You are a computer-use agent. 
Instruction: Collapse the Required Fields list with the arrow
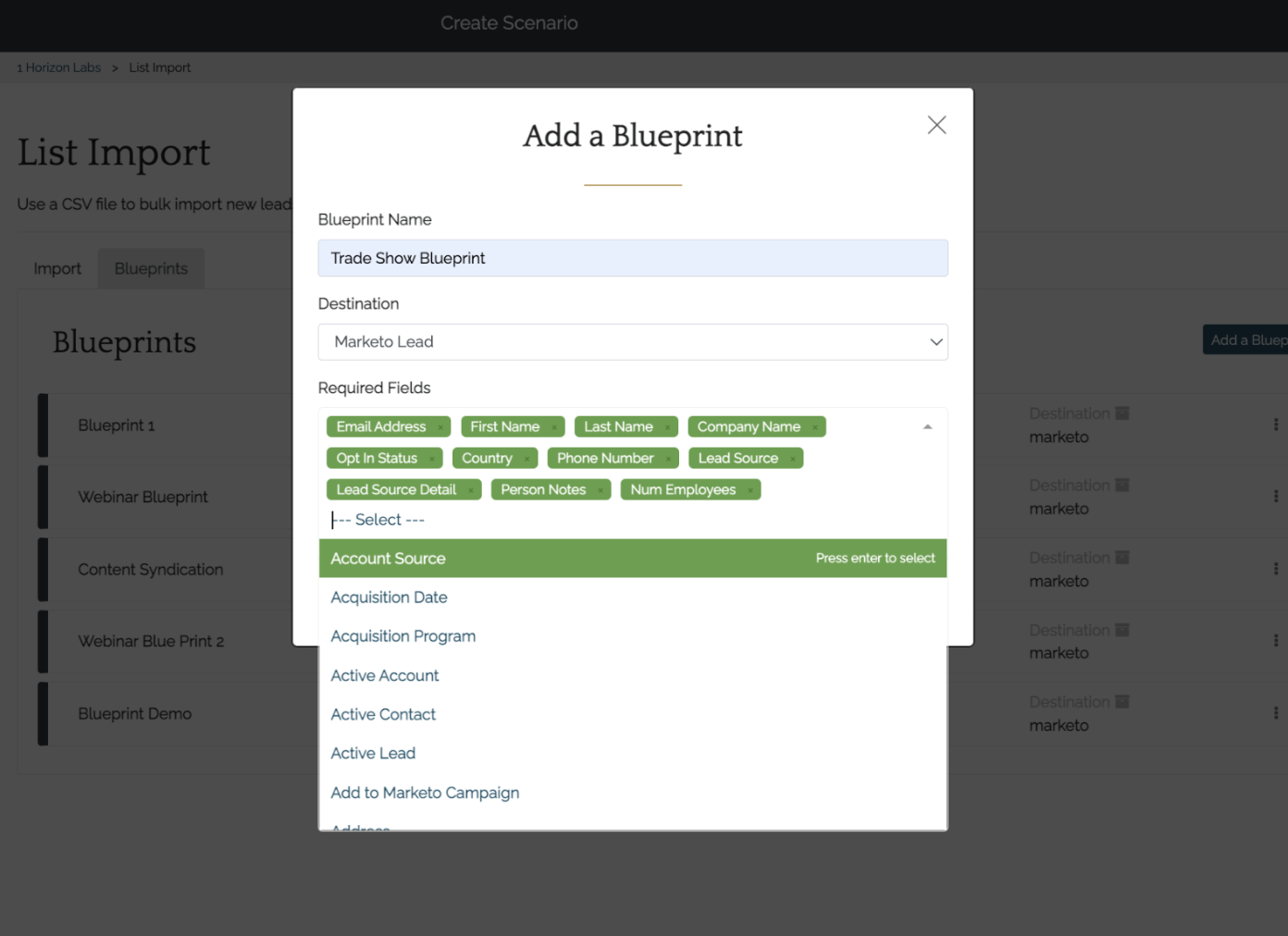[927, 427]
